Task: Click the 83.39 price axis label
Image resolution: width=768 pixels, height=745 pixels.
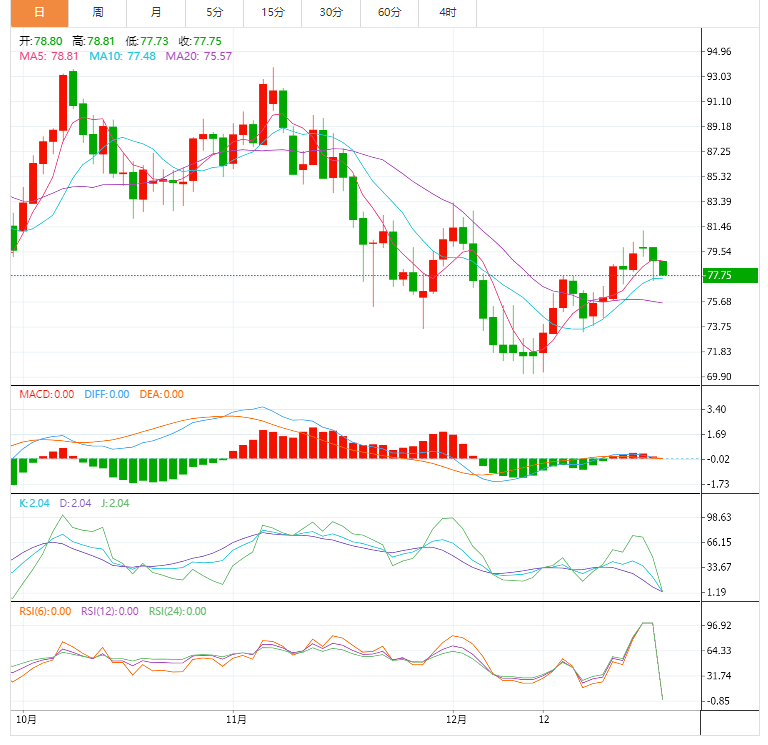Action: (719, 201)
